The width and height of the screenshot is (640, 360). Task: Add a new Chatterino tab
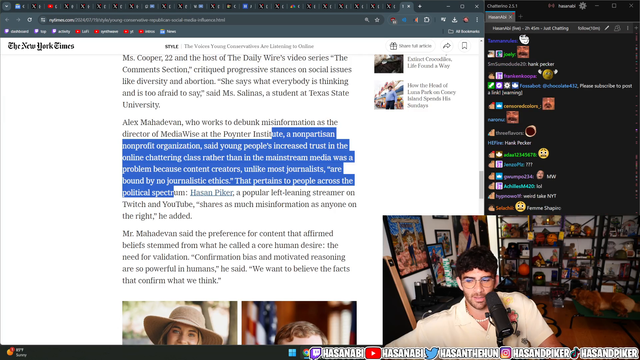[x=520, y=17]
